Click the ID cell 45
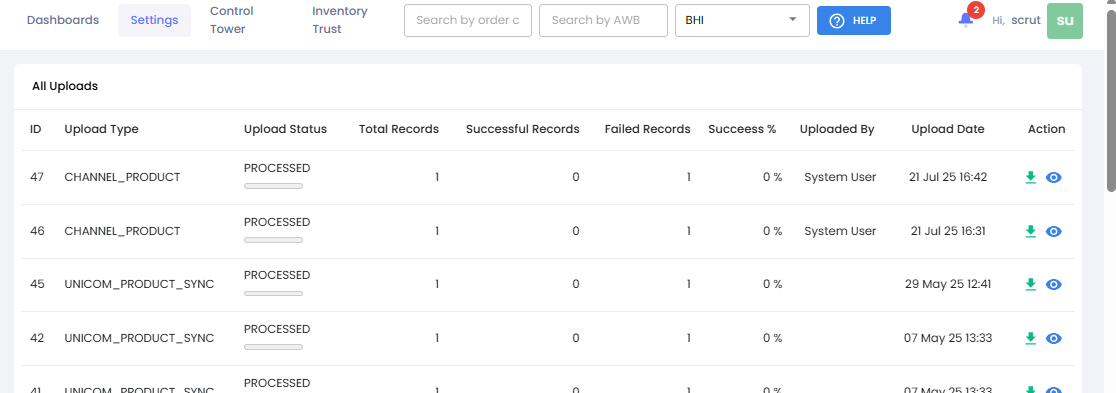Screen dimensions: 1116x393 click(x=37, y=284)
